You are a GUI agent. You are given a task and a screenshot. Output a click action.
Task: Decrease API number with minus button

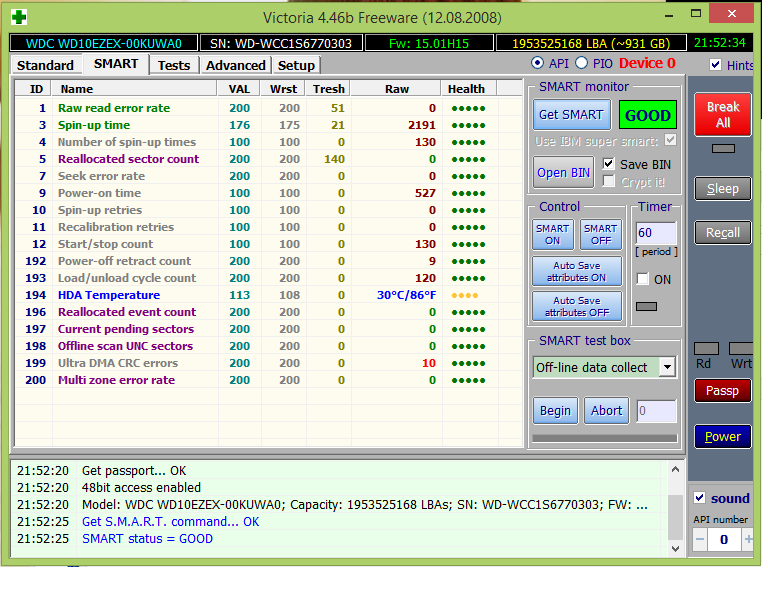[x=700, y=539]
